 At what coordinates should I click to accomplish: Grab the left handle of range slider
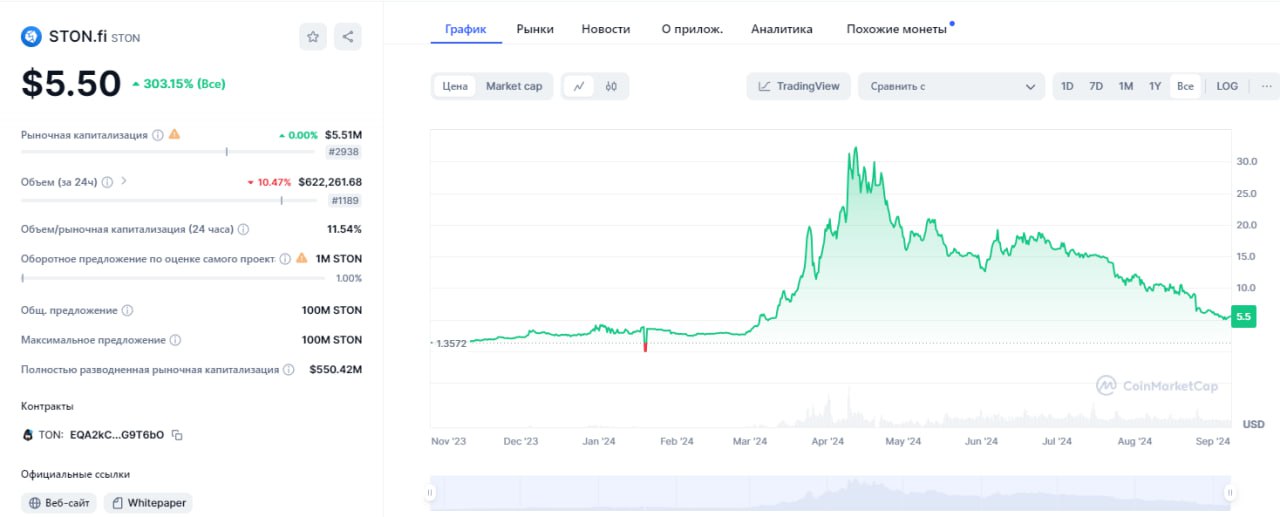[x=431, y=492]
